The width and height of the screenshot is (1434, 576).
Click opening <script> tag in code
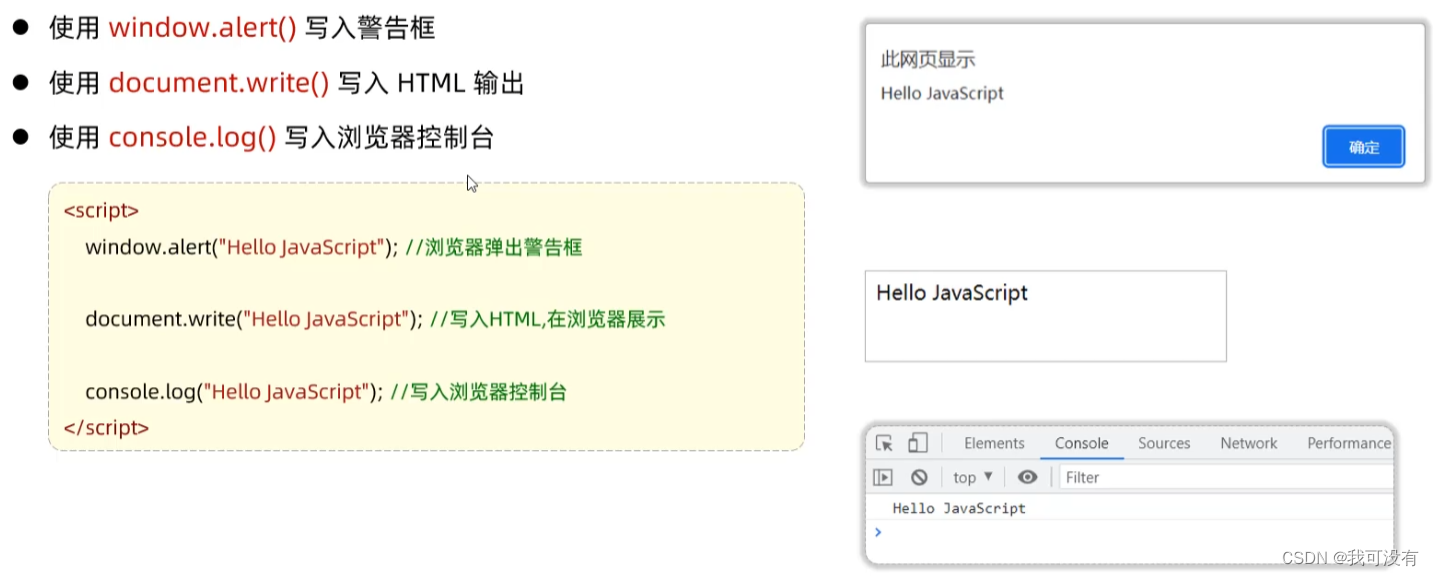coord(101,211)
